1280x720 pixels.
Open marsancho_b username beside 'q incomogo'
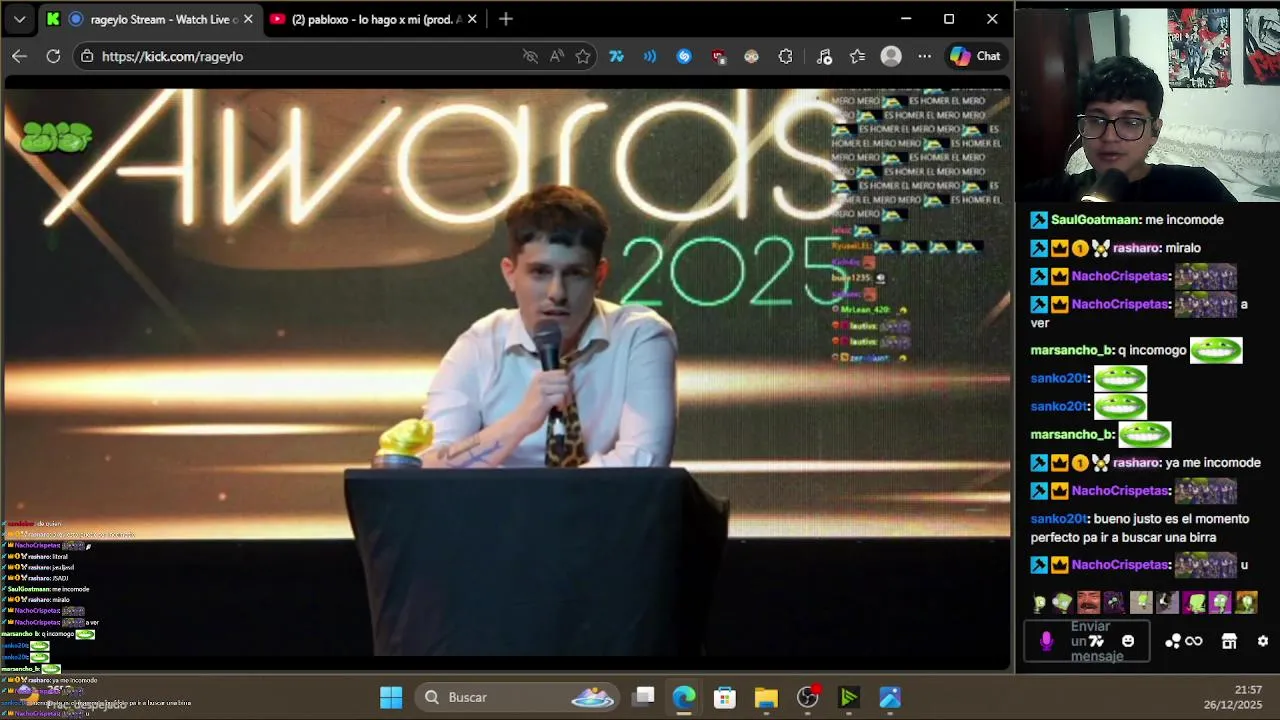coord(1071,350)
